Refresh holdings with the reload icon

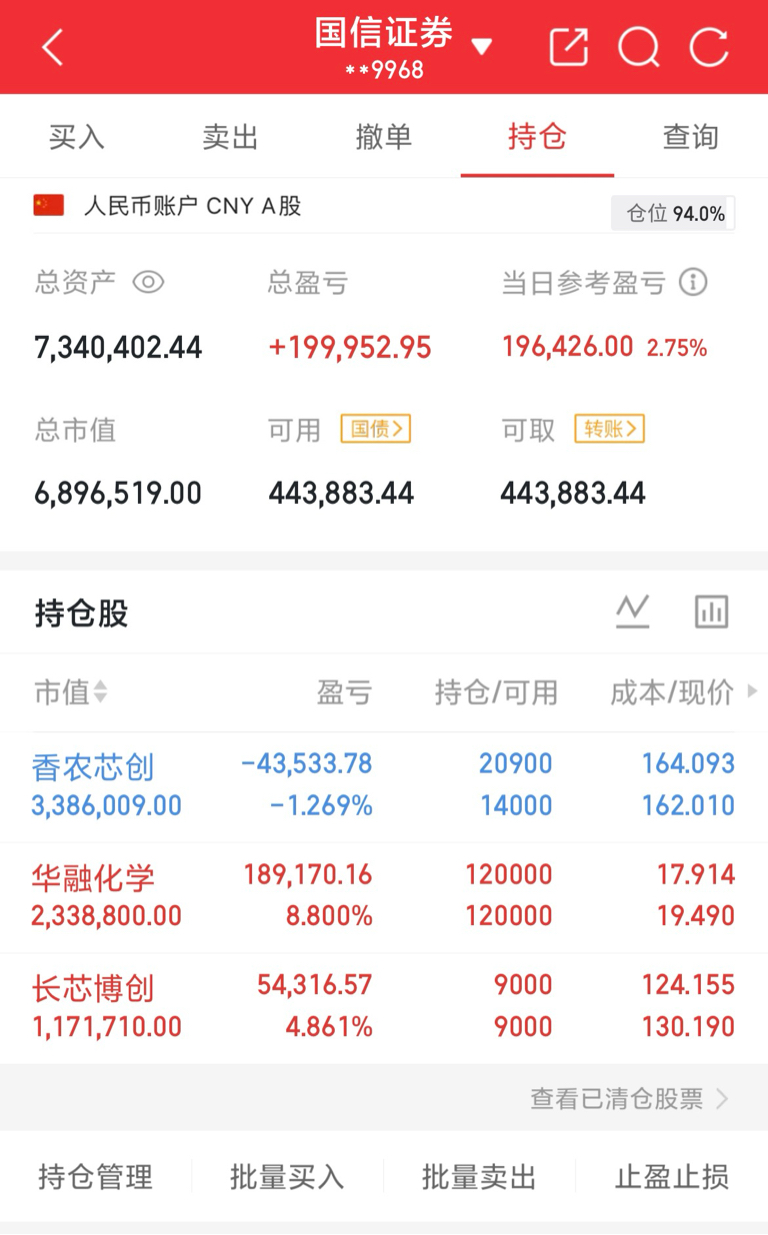click(x=709, y=47)
